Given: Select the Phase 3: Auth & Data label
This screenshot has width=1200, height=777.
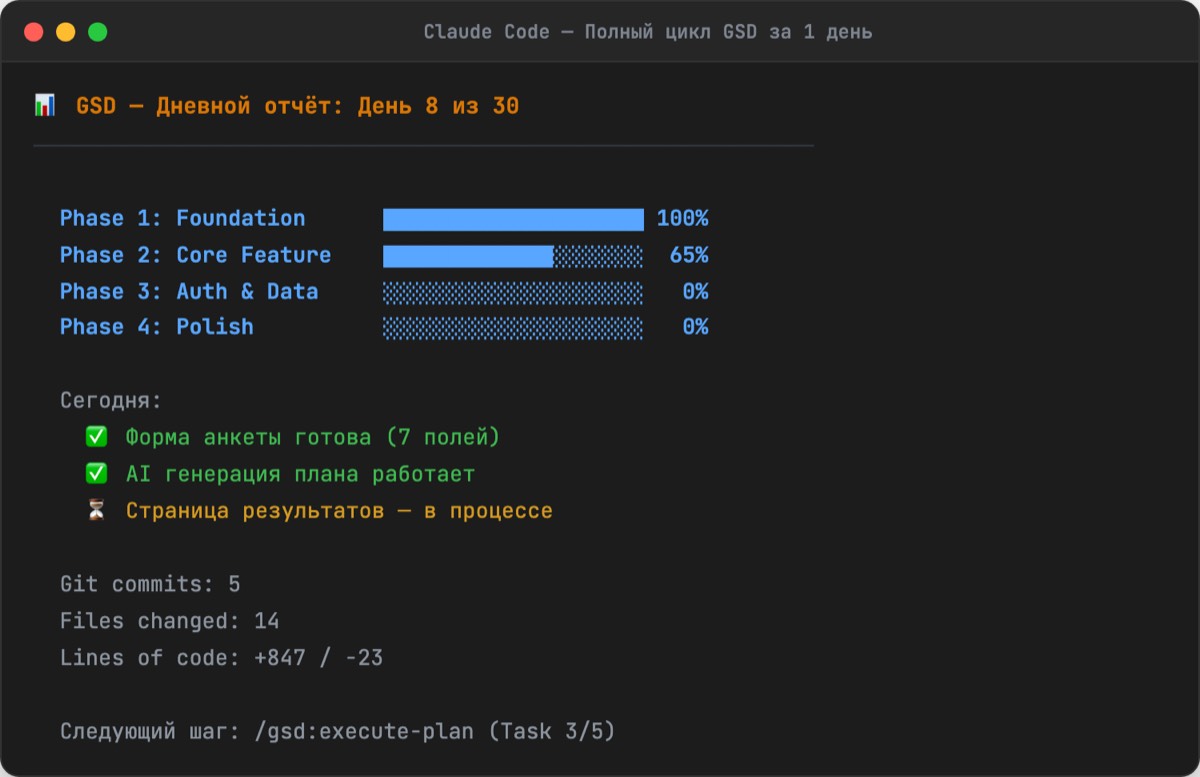Looking at the screenshot, I should [x=188, y=292].
